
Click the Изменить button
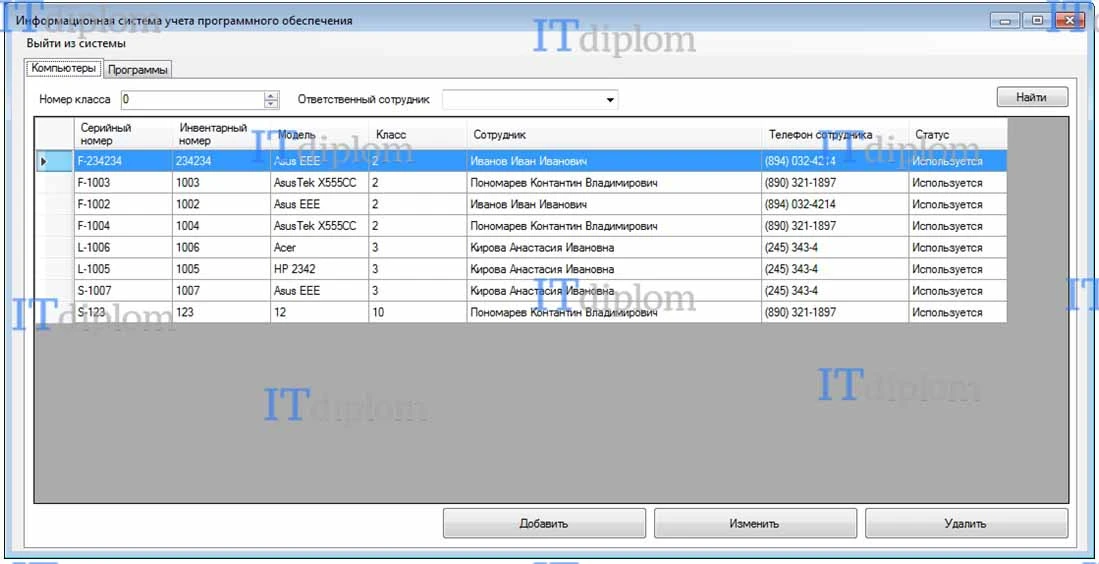755,523
